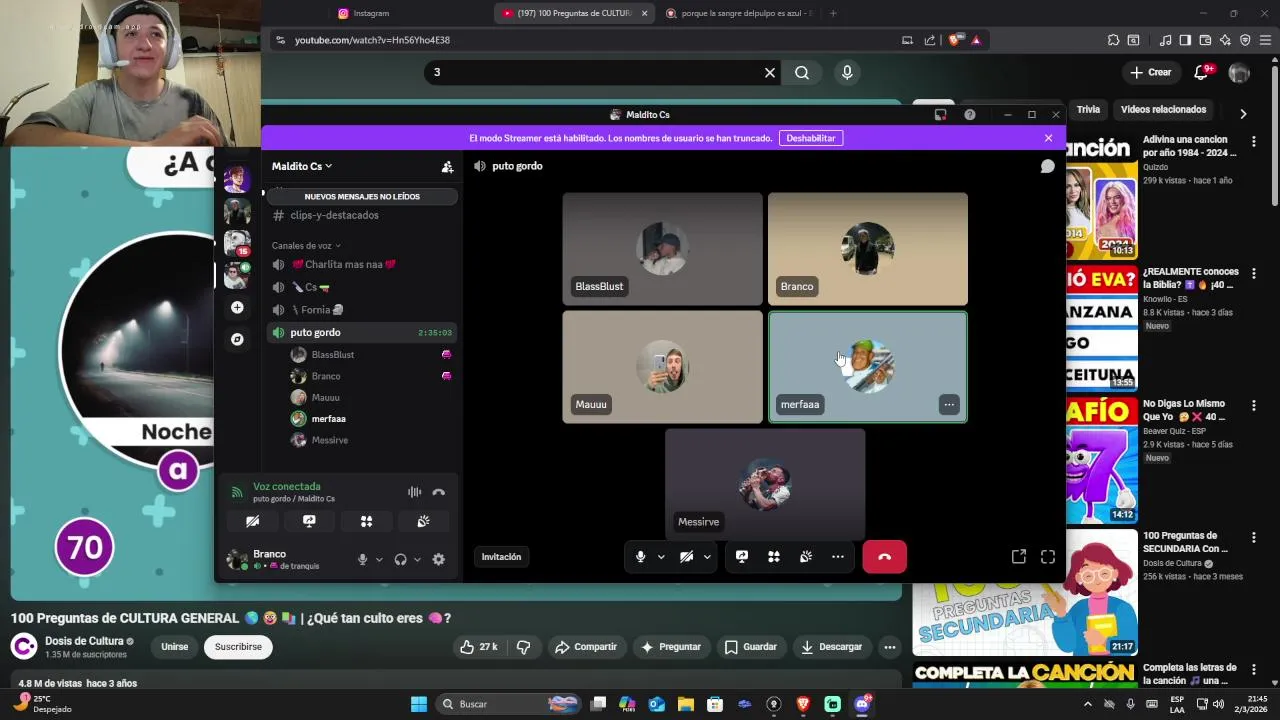This screenshot has height=720, width=1280.
Task: Turn on the camera from the Voz conectada panel
Action: (252, 521)
